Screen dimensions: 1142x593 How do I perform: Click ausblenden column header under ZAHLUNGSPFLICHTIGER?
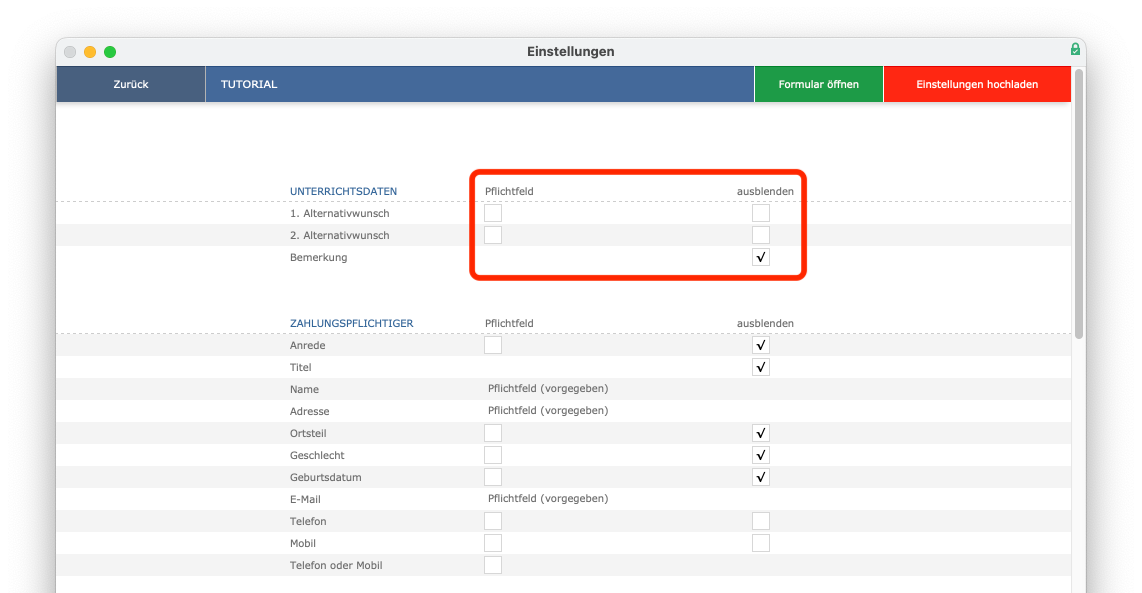click(765, 323)
